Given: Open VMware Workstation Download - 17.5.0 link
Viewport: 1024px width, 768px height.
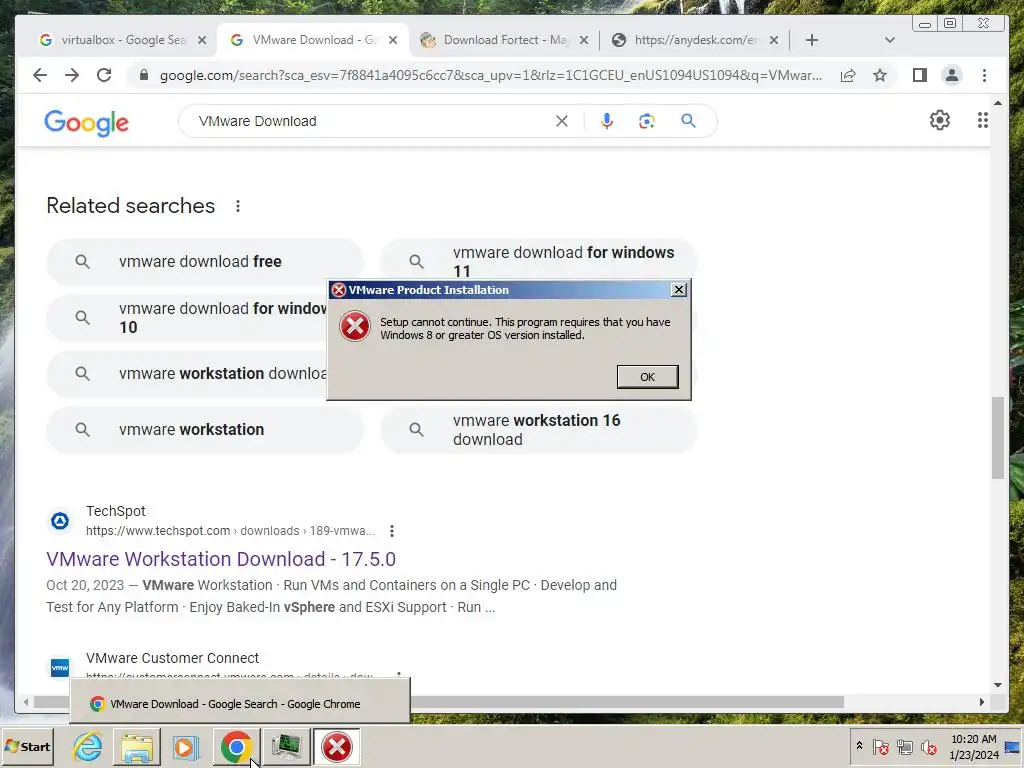Looking at the screenshot, I should (221, 559).
